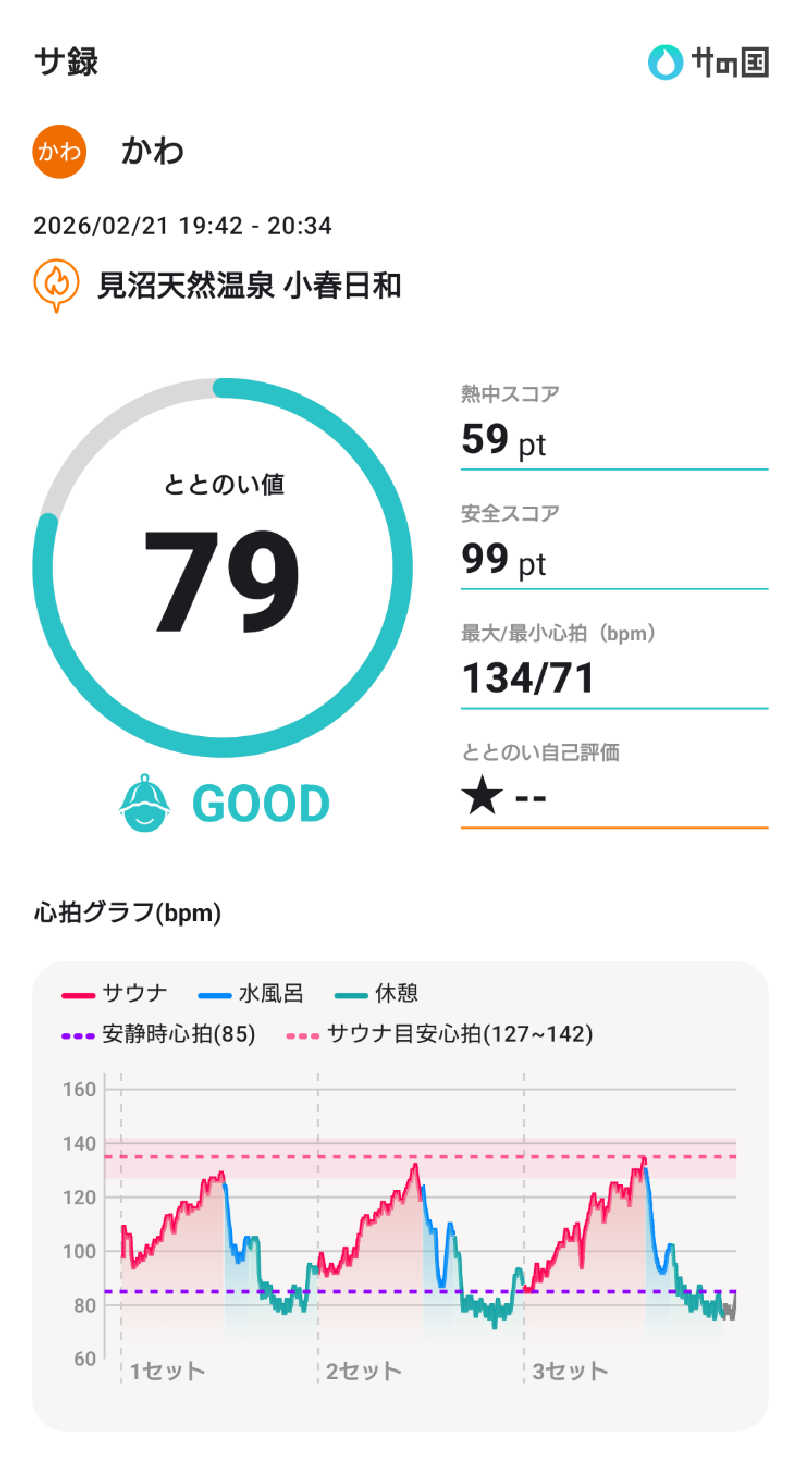Image resolution: width=800 pixels, height=1480 pixels.
Task: Click the サウナ目安心拍(127~142) pink legend
Action: point(440,1034)
